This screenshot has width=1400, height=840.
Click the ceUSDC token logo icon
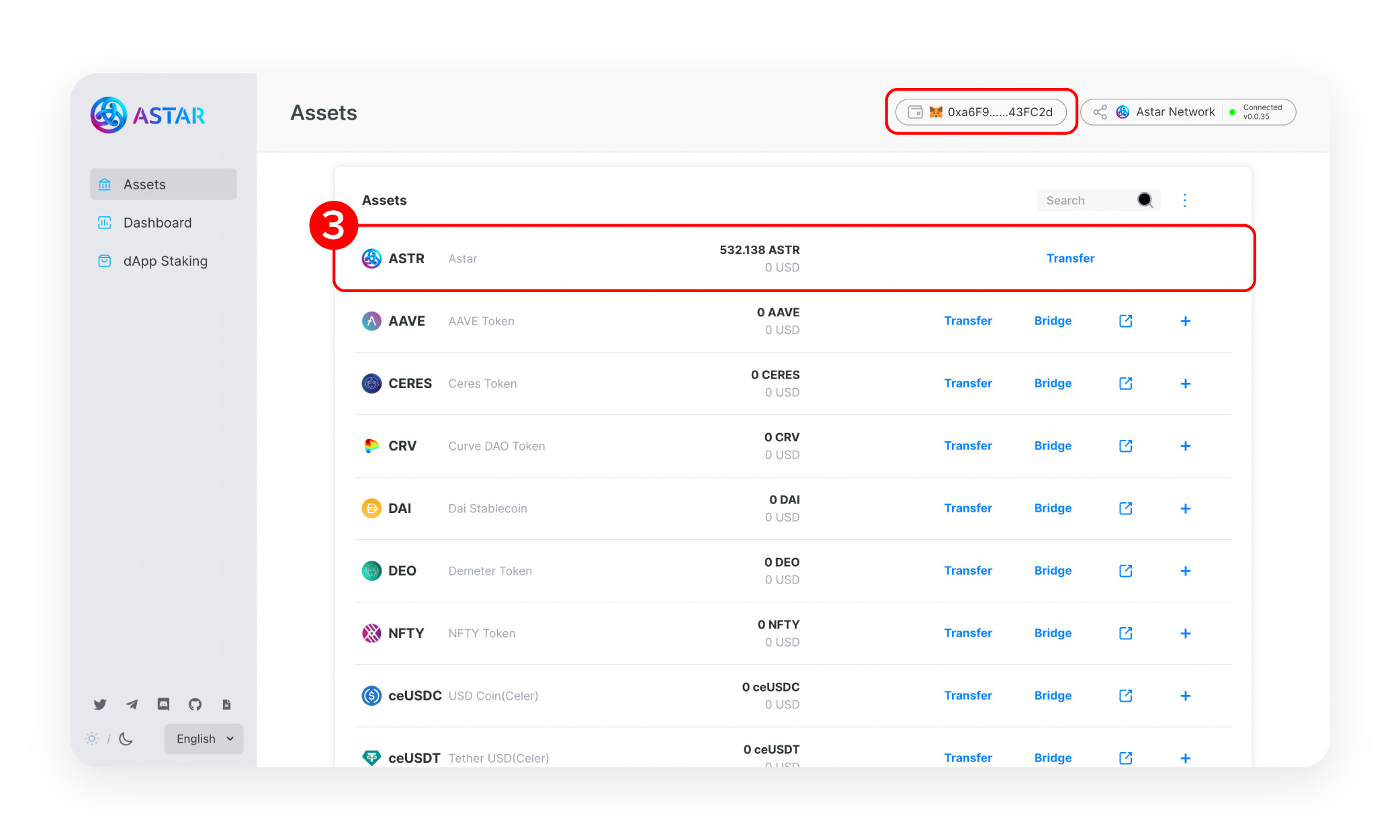(371, 696)
